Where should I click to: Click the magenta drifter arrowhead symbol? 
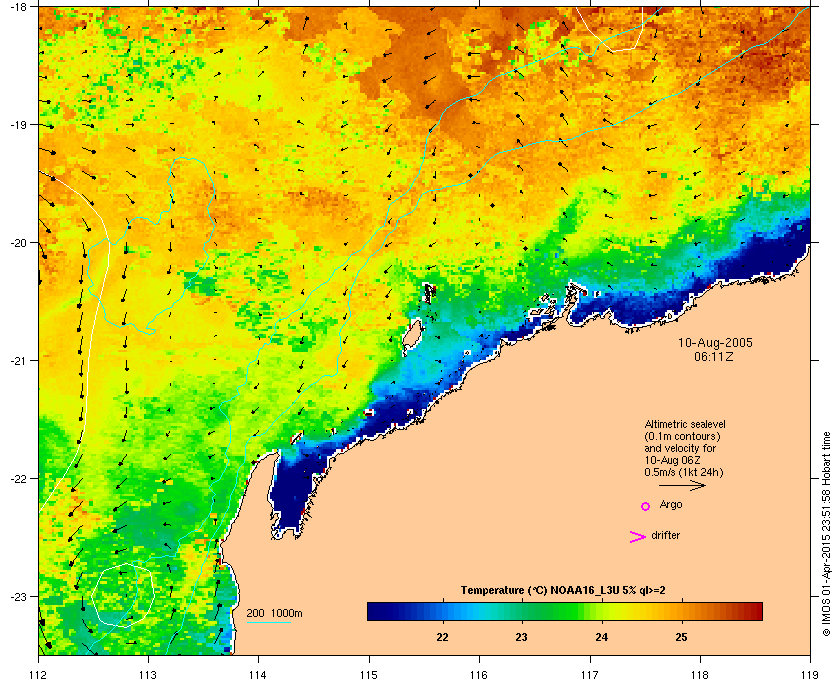[x=637, y=537]
